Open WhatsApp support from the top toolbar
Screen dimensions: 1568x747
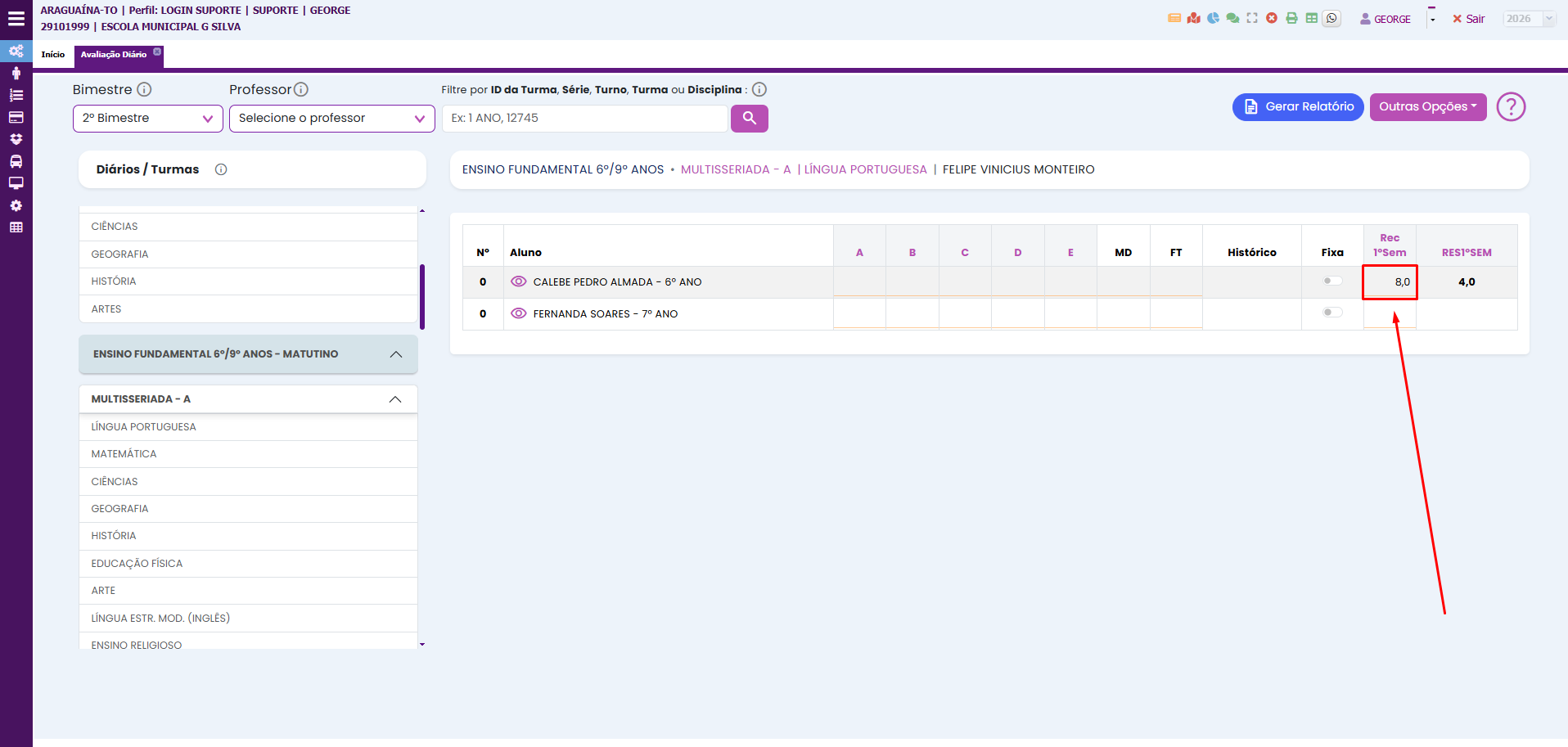point(1331,19)
